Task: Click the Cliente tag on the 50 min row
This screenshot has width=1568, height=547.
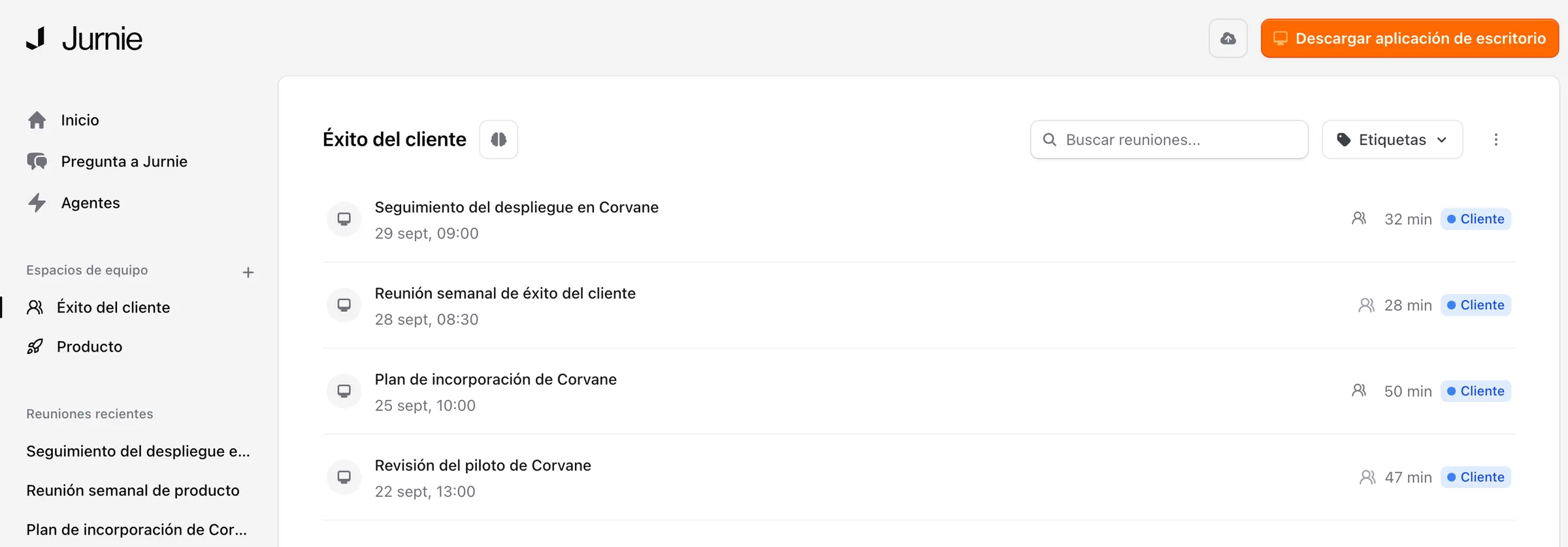Action: [1475, 391]
